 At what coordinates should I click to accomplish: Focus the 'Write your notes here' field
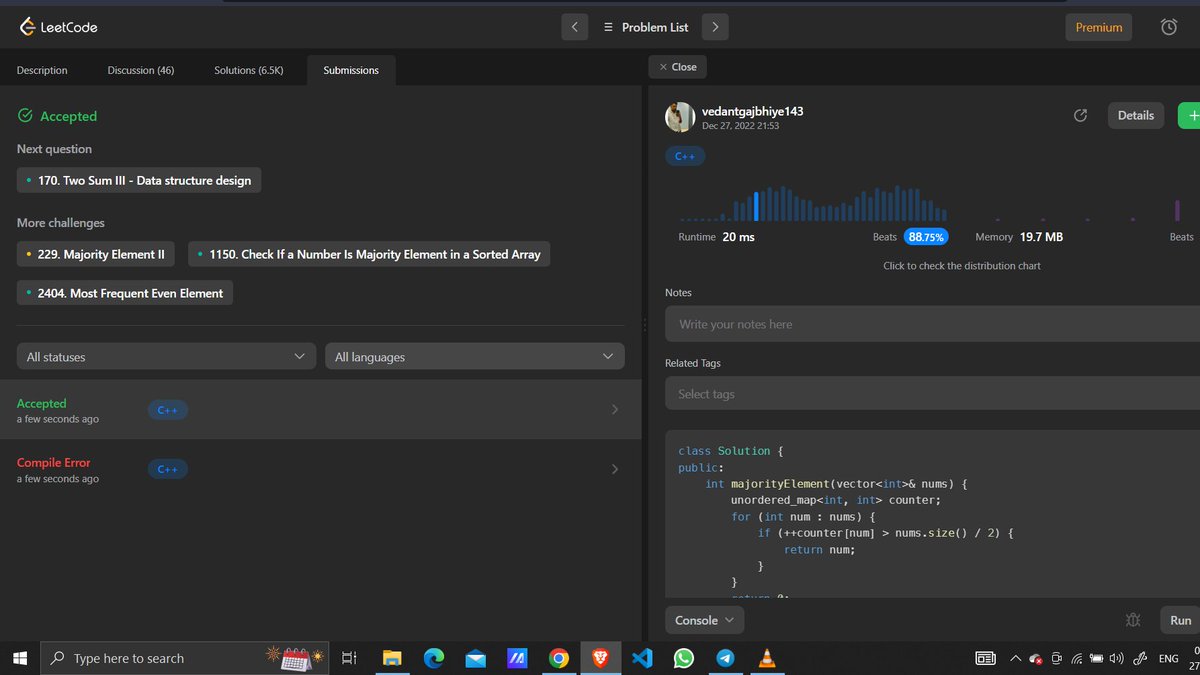click(932, 324)
